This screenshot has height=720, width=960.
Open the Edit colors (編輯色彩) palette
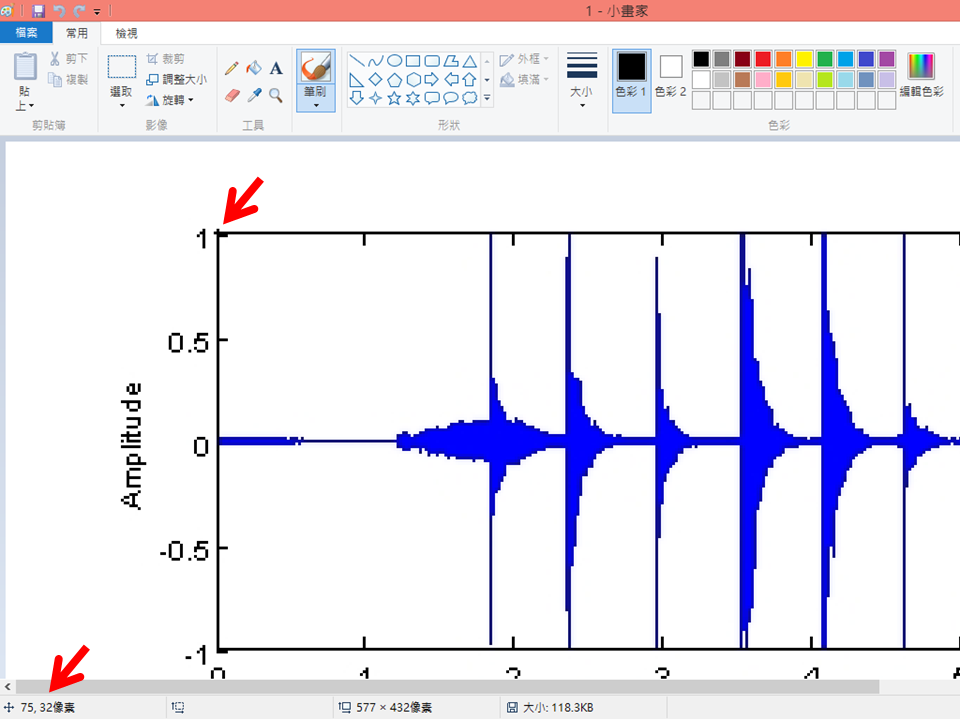(x=920, y=72)
